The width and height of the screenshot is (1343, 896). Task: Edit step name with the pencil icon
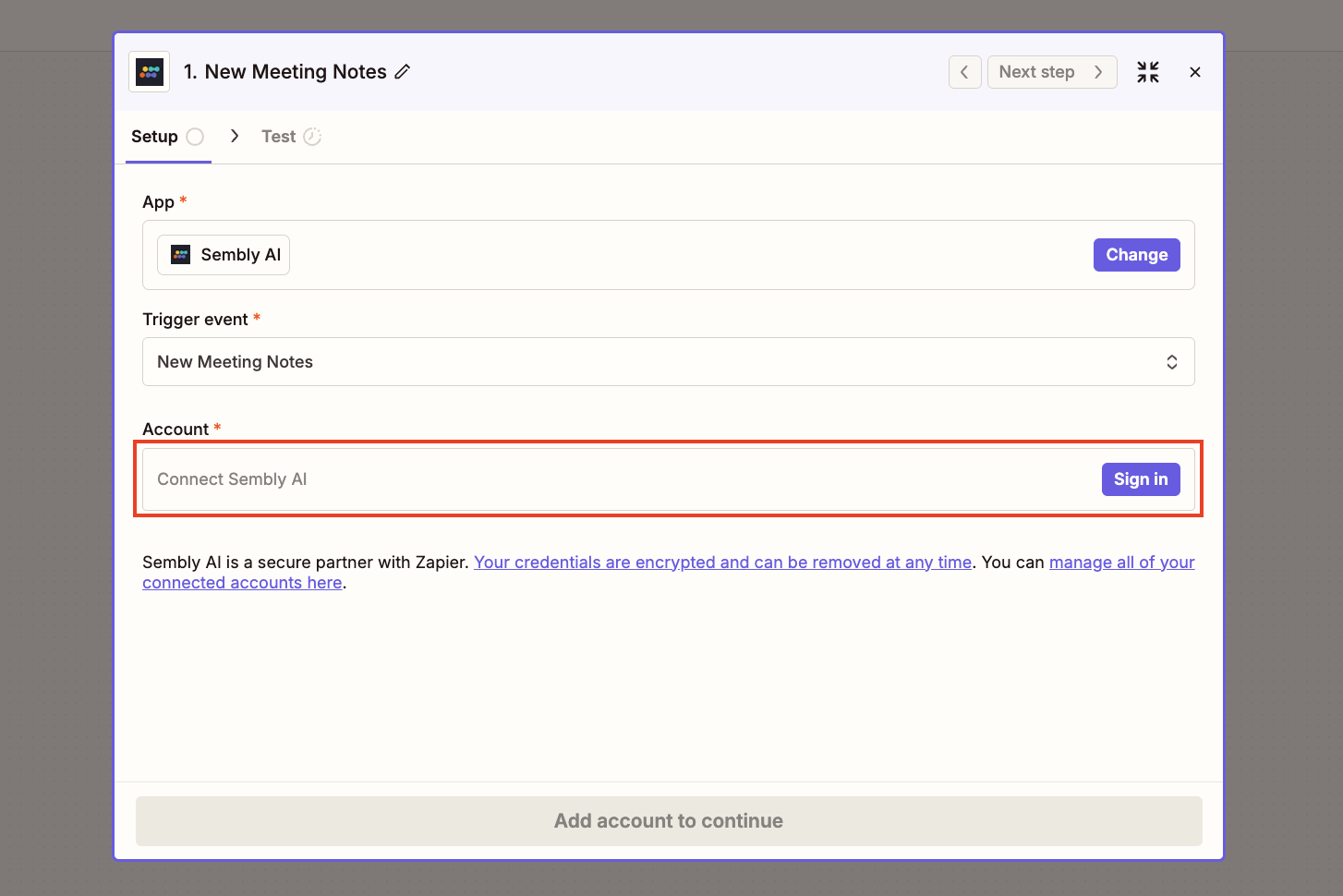[x=403, y=72]
